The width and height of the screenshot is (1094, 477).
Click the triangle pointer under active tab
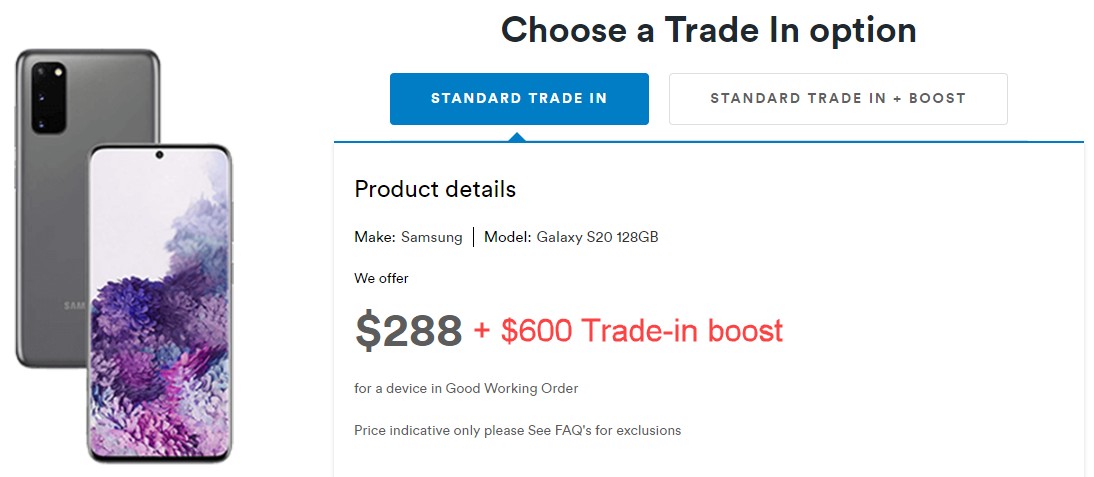coord(517,137)
